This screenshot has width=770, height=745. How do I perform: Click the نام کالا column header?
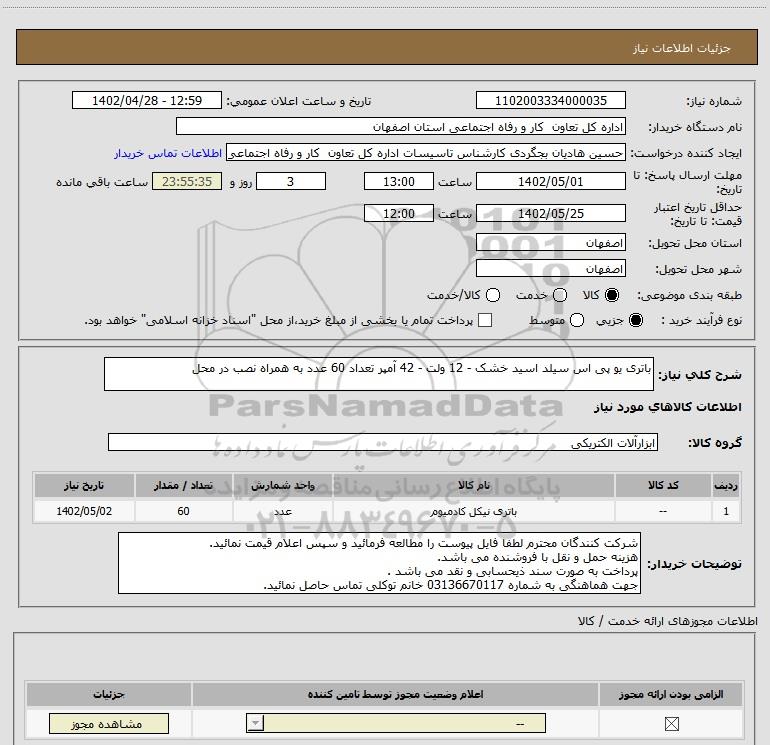click(x=474, y=485)
